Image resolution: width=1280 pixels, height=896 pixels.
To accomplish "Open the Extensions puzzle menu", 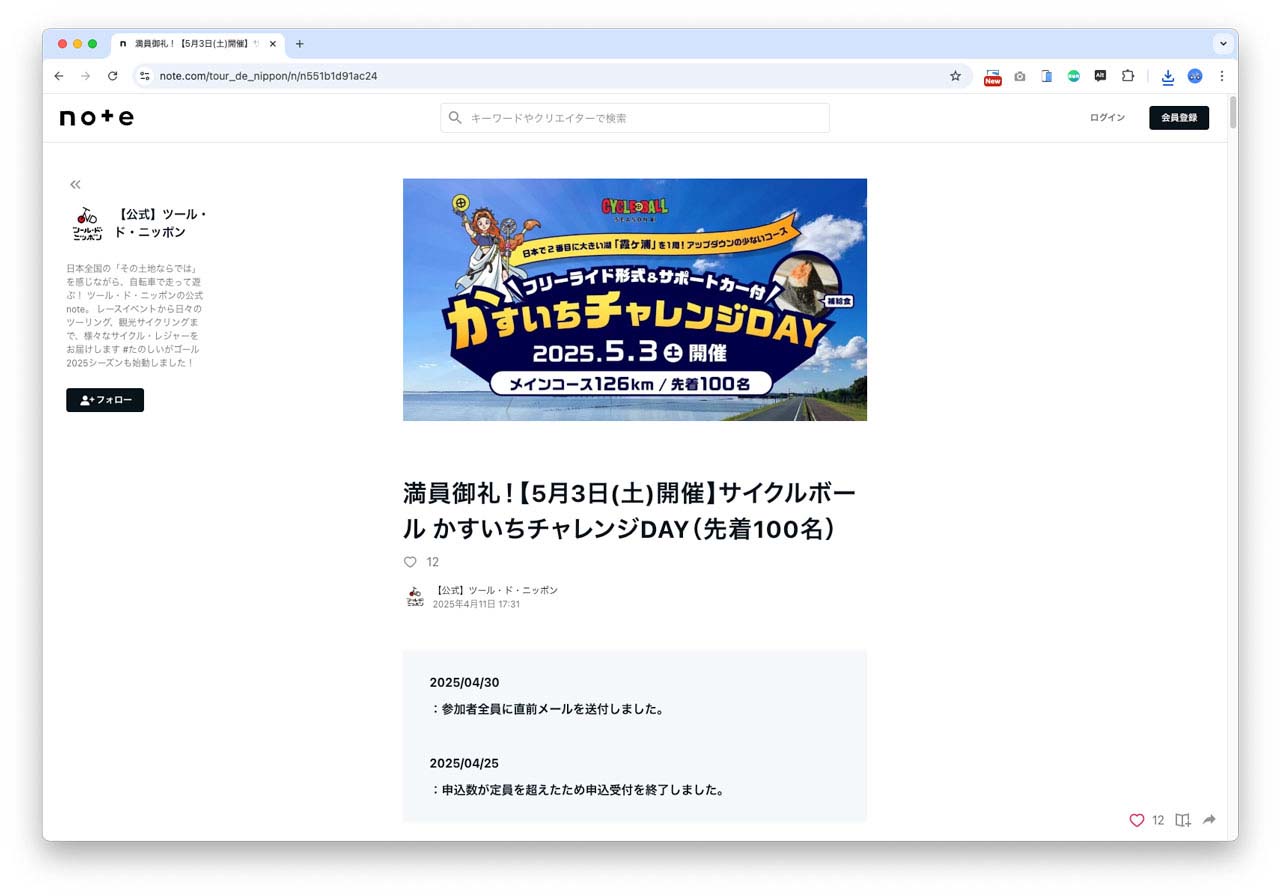I will point(1128,76).
